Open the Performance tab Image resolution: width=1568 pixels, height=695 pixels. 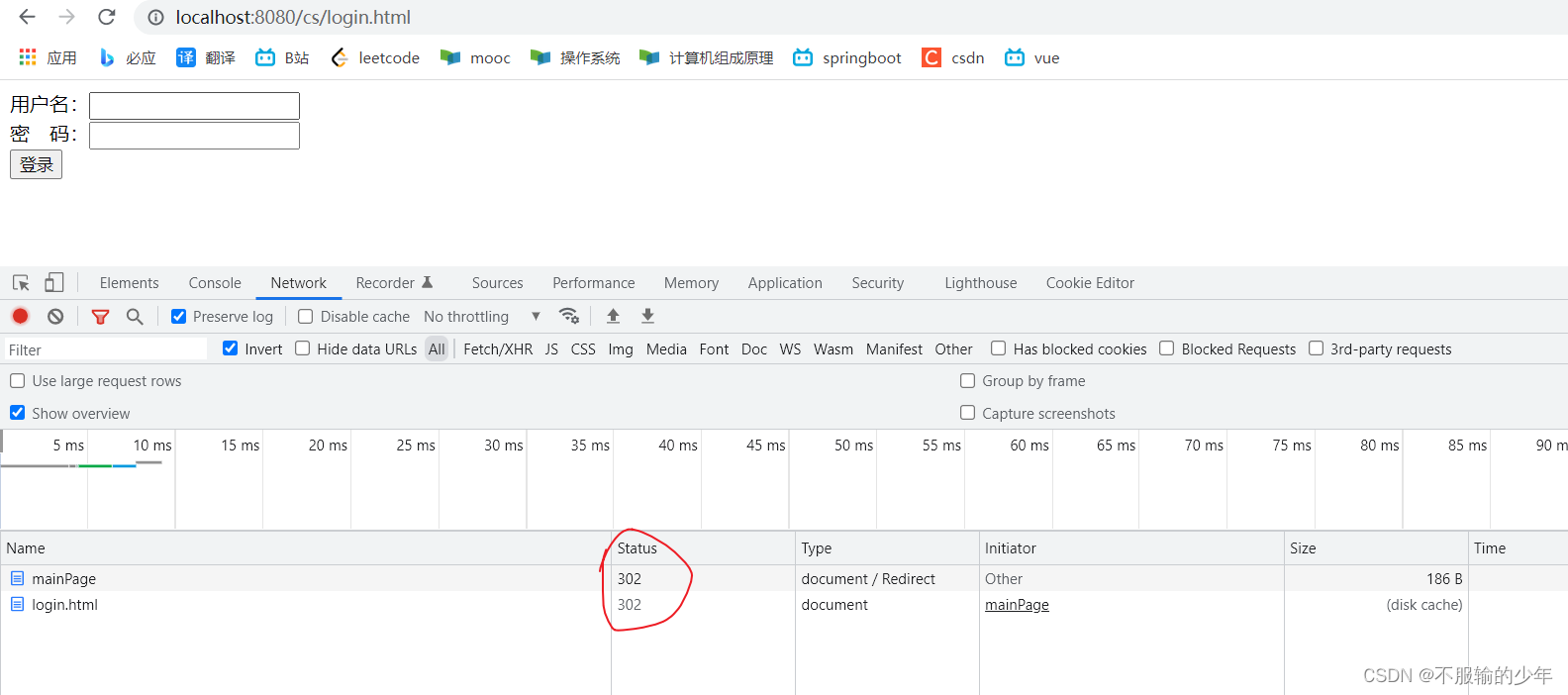[x=594, y=283]
